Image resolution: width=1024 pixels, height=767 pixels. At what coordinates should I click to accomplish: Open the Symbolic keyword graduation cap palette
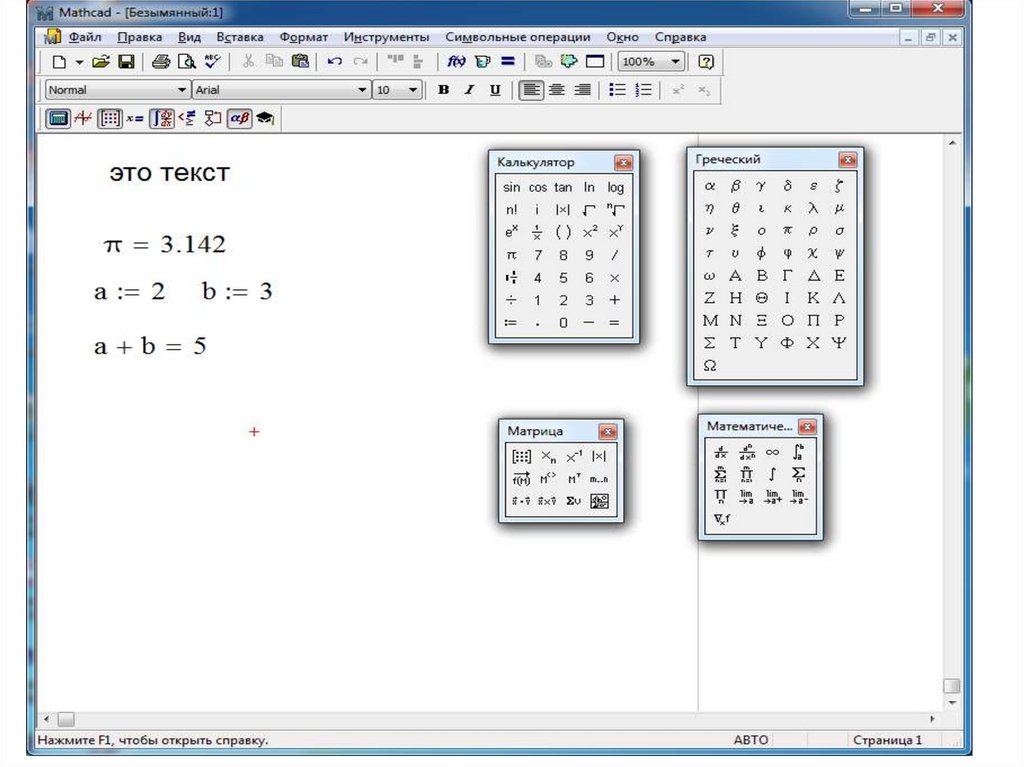[265, 118]
